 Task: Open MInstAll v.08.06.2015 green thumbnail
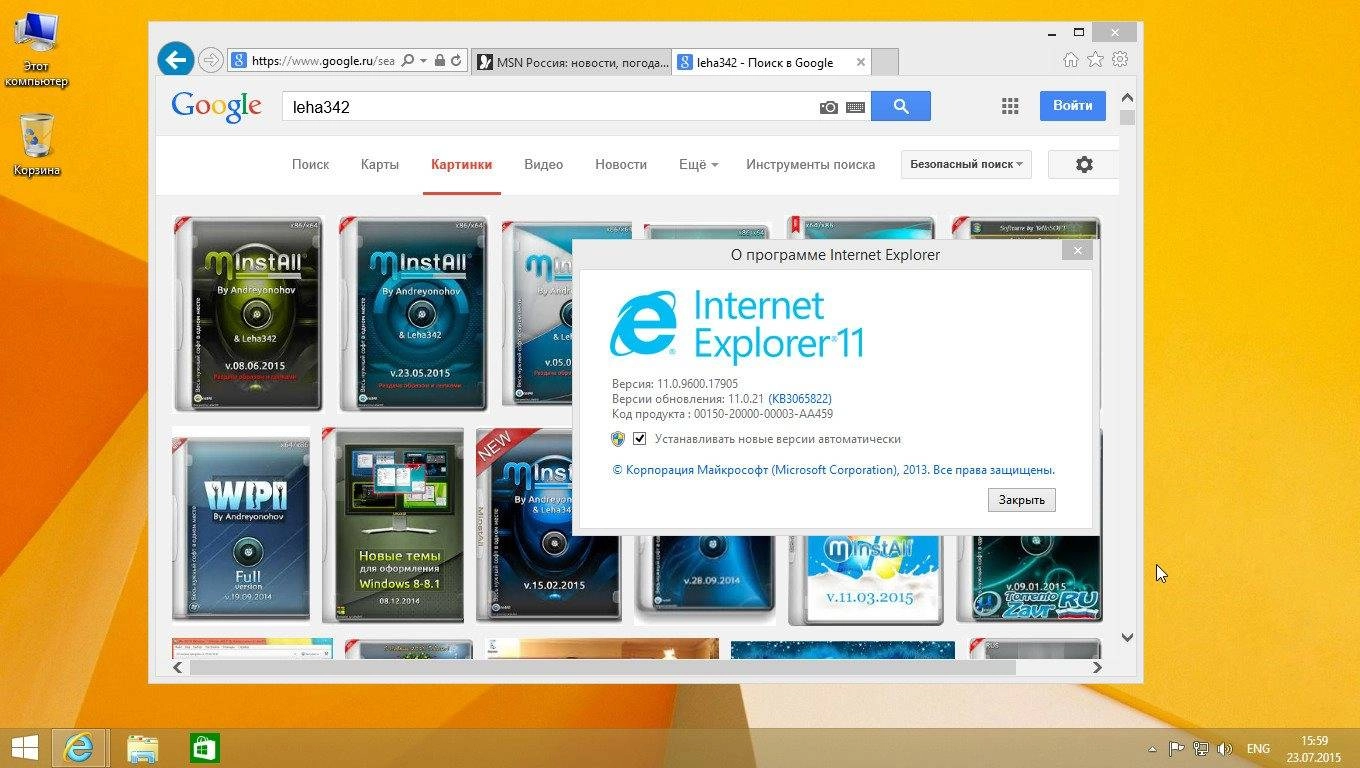[248, 313]
